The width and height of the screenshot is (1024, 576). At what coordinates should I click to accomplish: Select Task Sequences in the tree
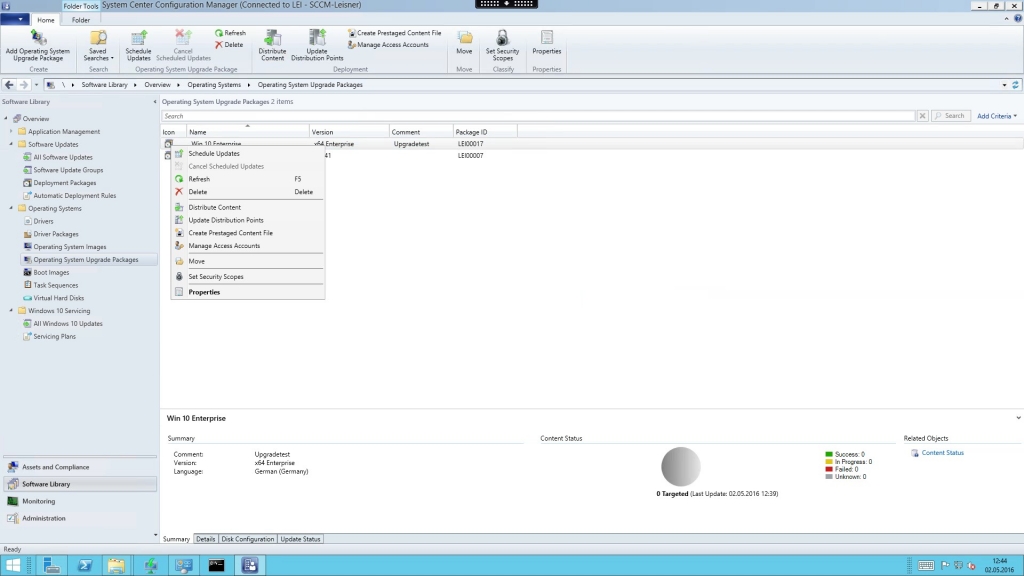[56, 285]
